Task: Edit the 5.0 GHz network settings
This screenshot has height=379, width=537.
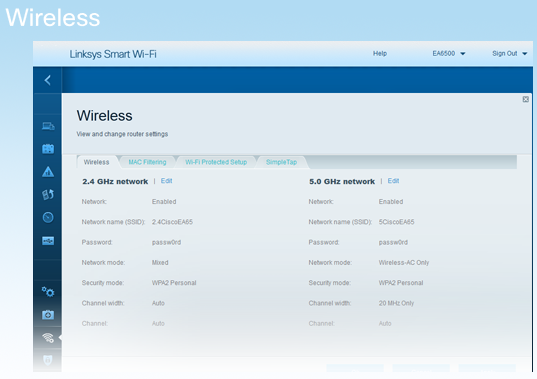Action: (x=394, y=181)
